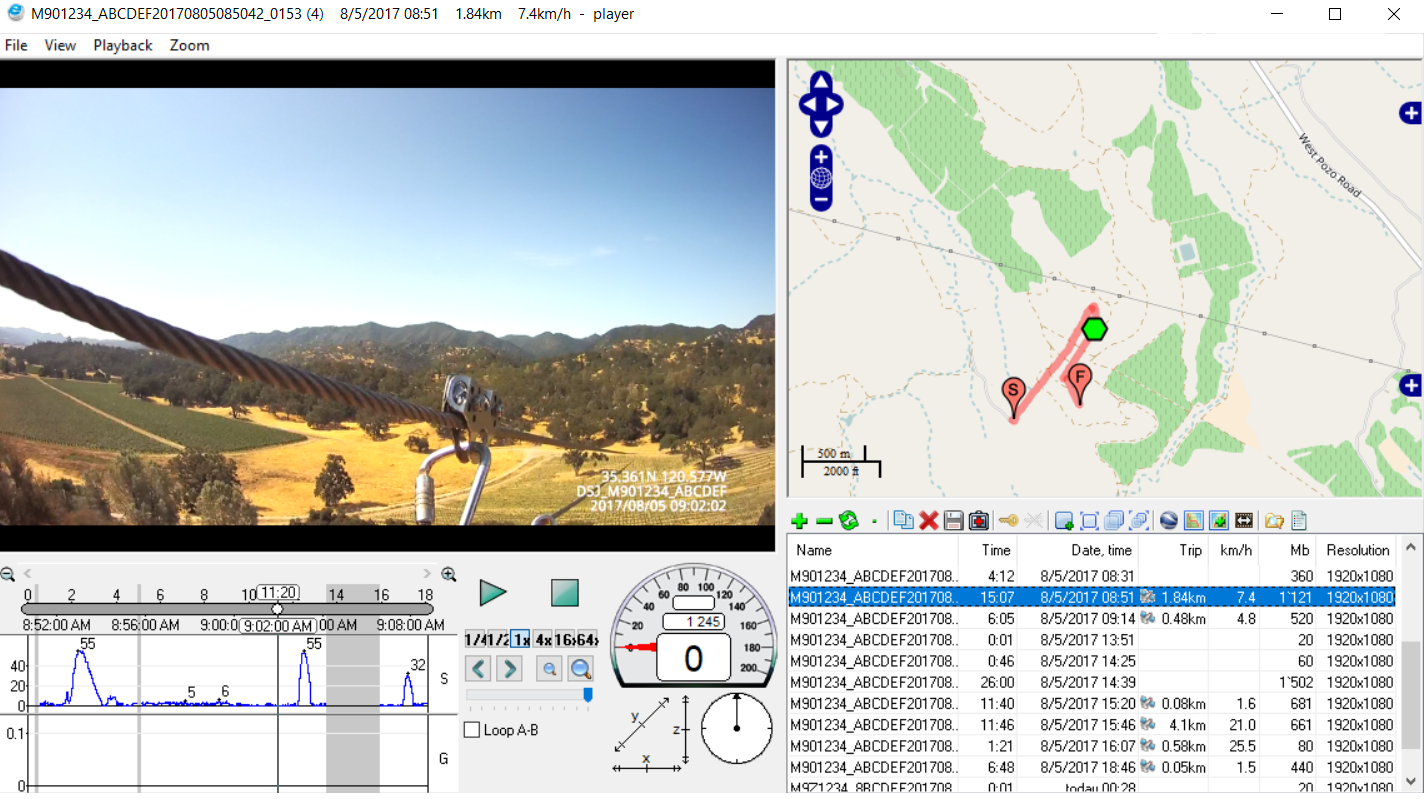Image resolution: width=1425 pixels, height=799 pixels.
Task: Click the floppy disk save icon
Action: tap(954, 521)
